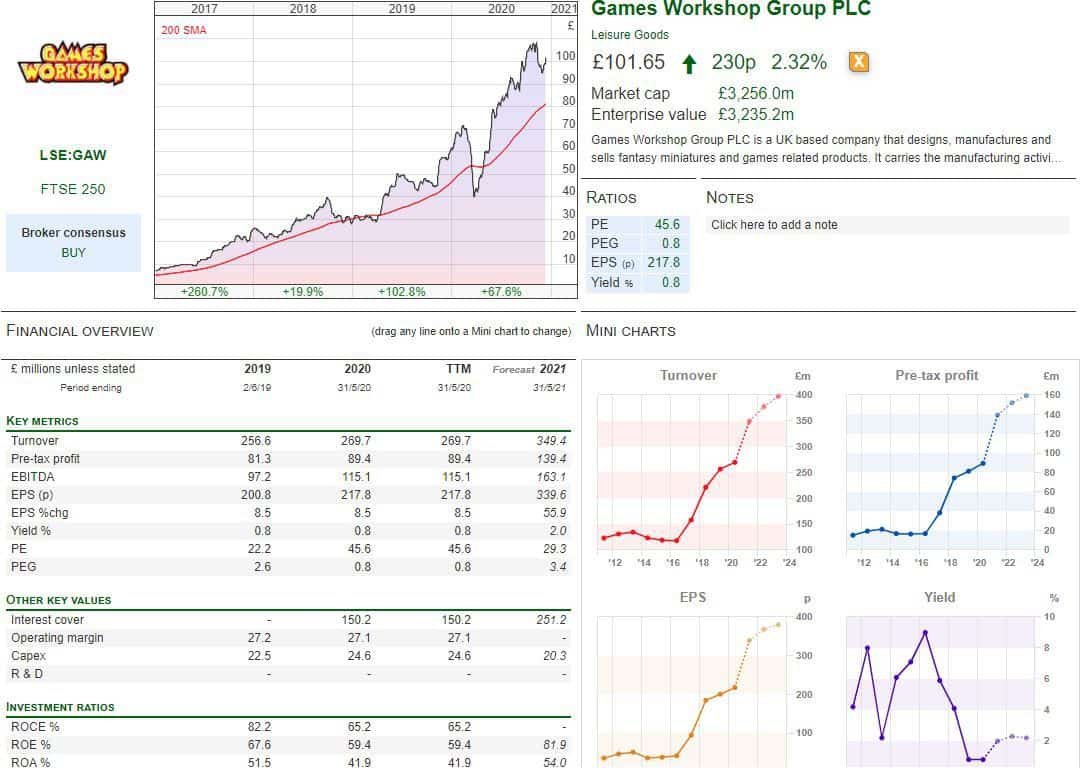Click the 200 SMA legend label
This screenshot has height=775, width=1084.
pyautogui.click(x=184, y=30)
